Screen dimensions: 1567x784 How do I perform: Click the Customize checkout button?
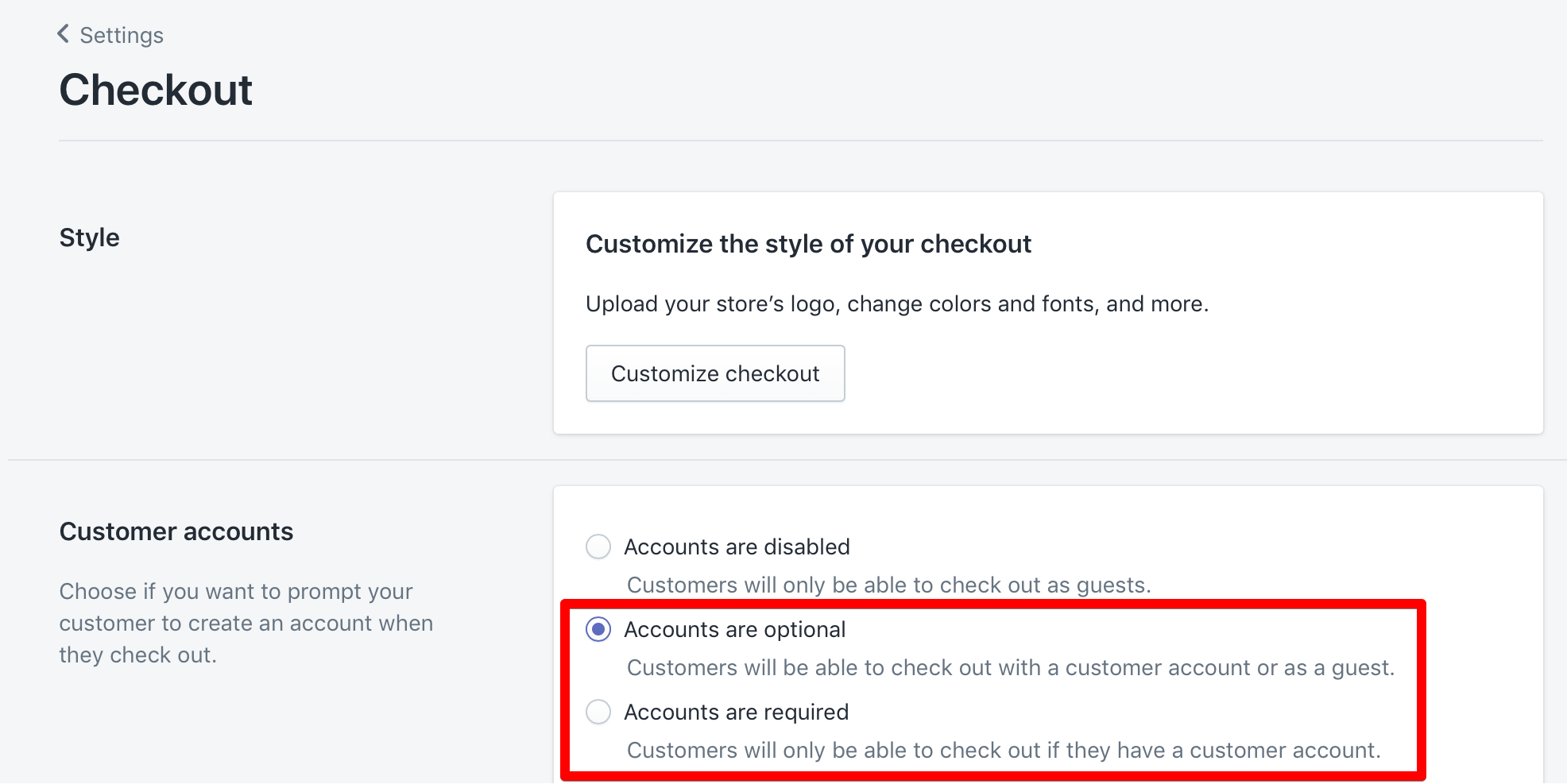(x=714, y=373)
